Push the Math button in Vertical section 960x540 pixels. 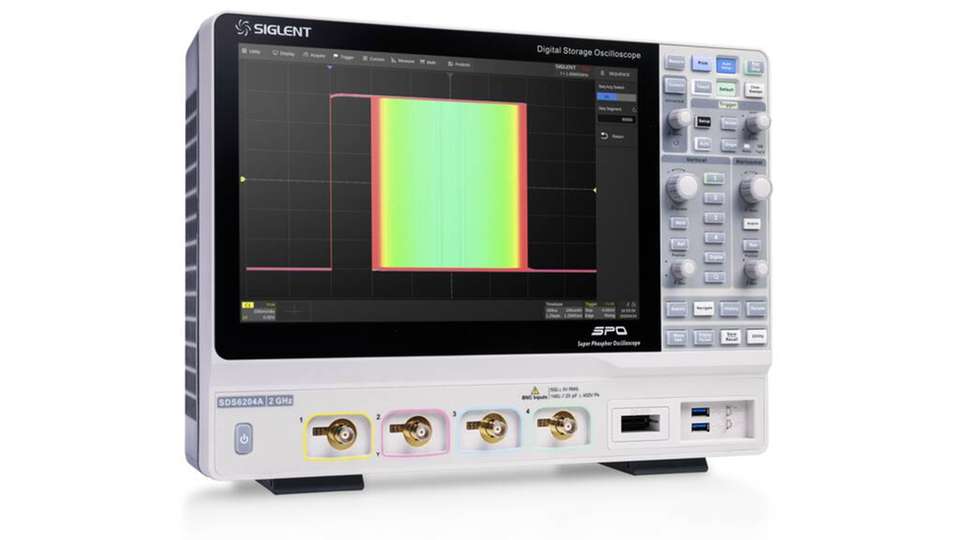click(x=679, y=223)
